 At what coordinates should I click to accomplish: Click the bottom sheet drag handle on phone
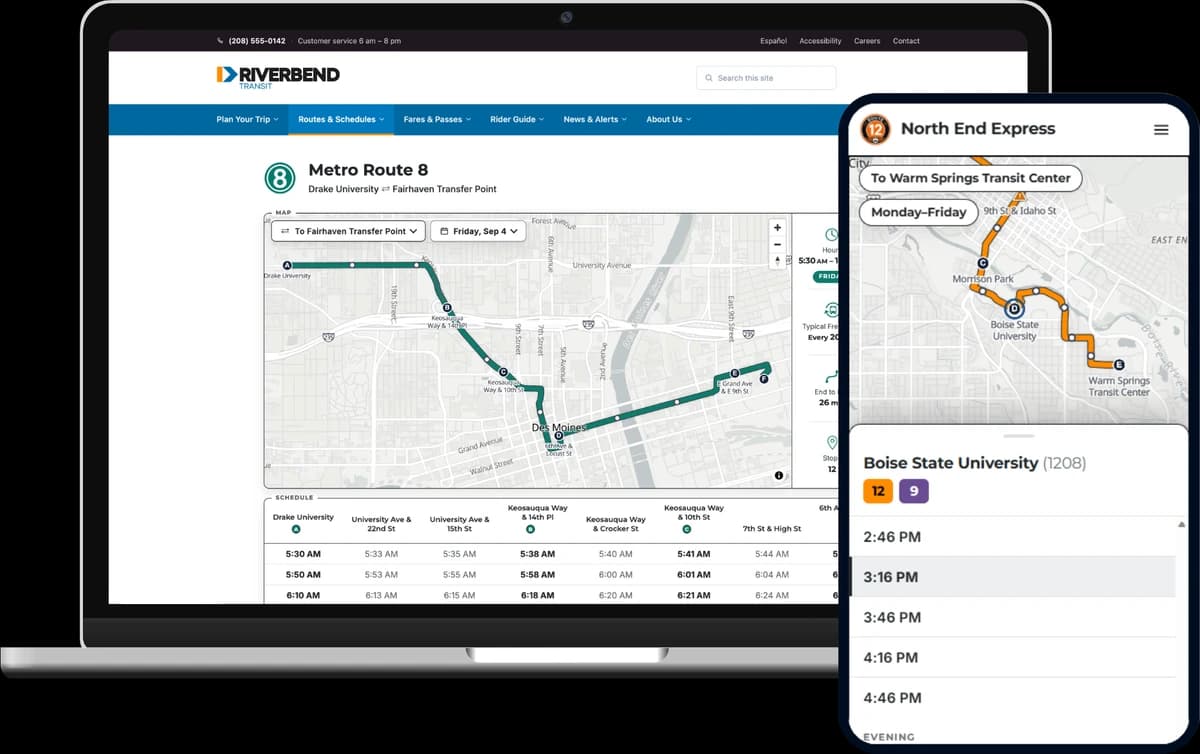coord(1018,436)
